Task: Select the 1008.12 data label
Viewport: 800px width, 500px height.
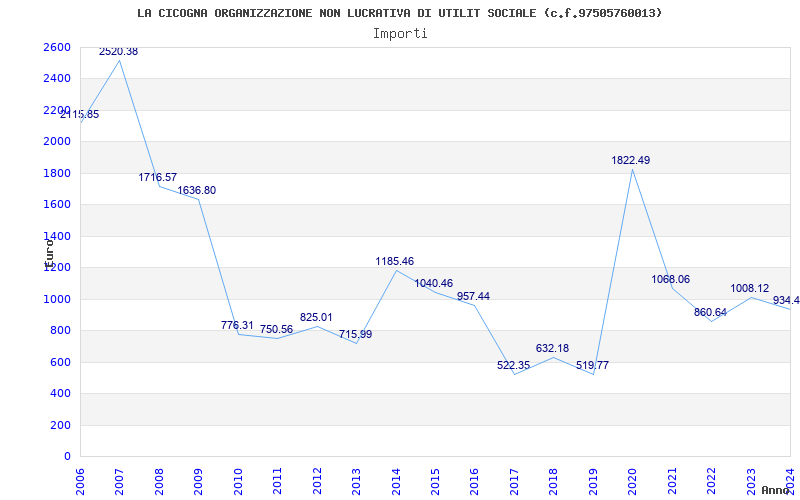Action: (750, 288)
